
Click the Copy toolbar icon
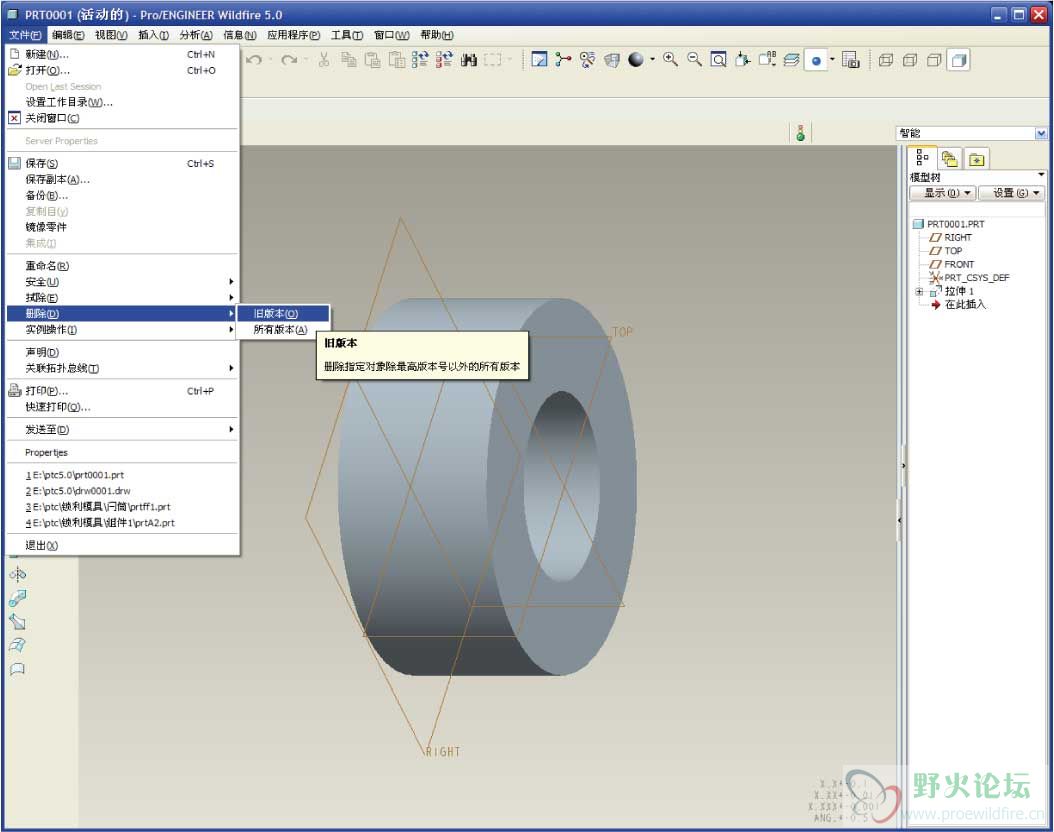pyautogui.click(x=348, y=60)
